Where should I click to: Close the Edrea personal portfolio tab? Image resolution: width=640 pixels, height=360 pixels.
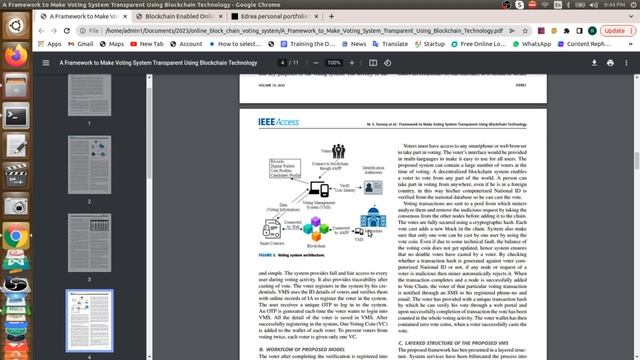(x=316, y=16)
